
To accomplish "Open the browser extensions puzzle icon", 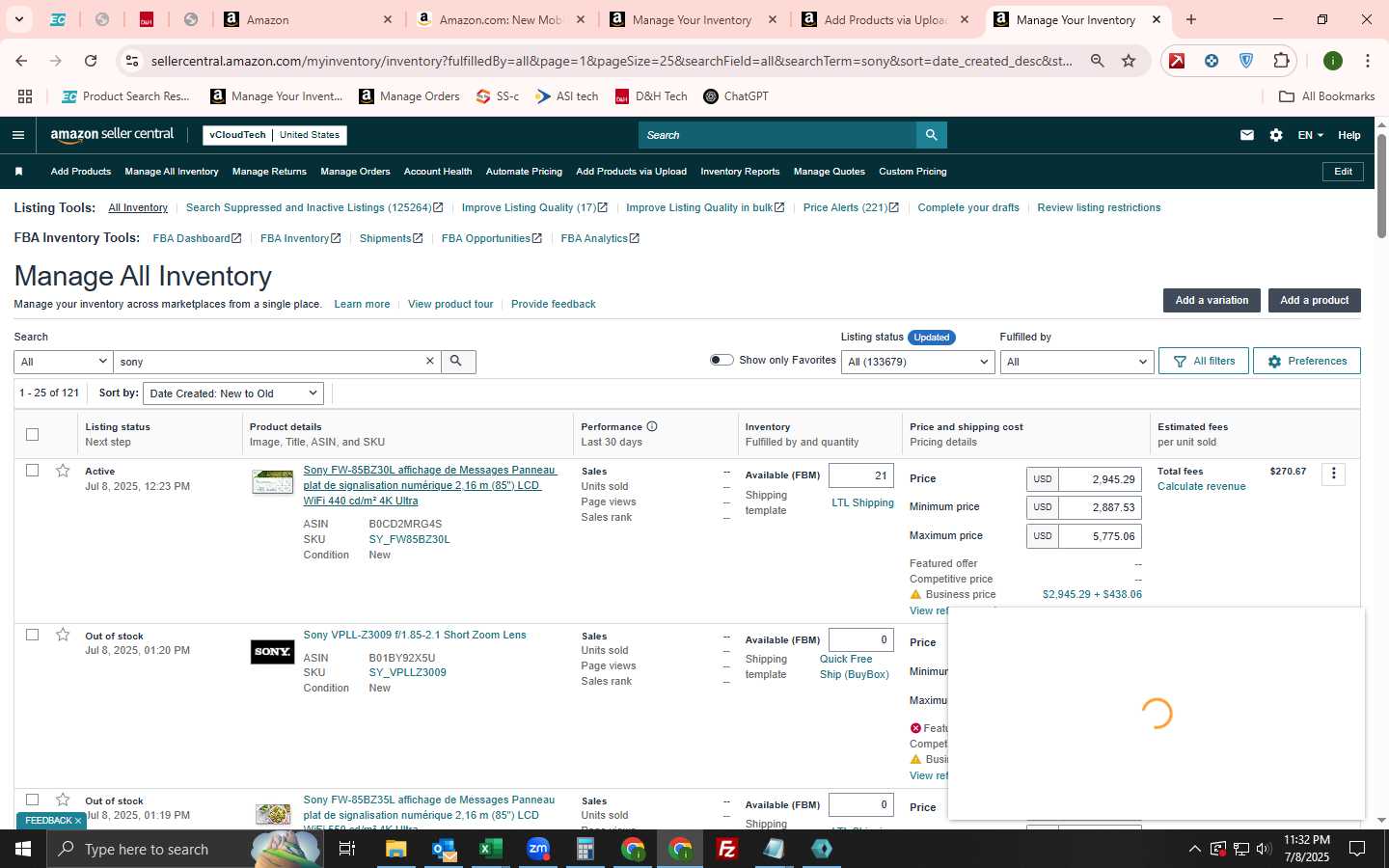I will [x=1281, y=61].
